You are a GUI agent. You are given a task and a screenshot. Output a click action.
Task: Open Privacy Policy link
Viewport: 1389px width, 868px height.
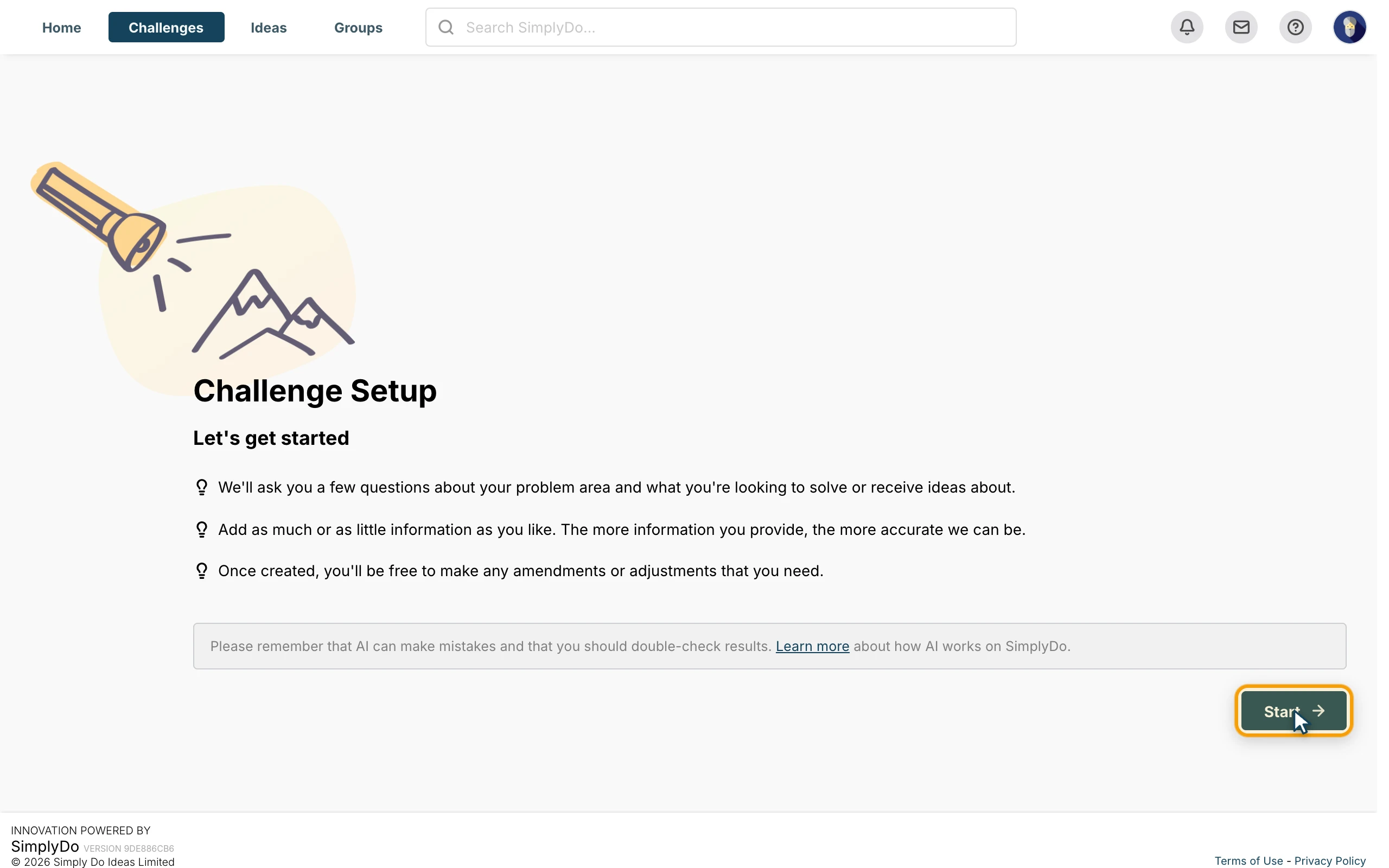tap(1329, 860)
